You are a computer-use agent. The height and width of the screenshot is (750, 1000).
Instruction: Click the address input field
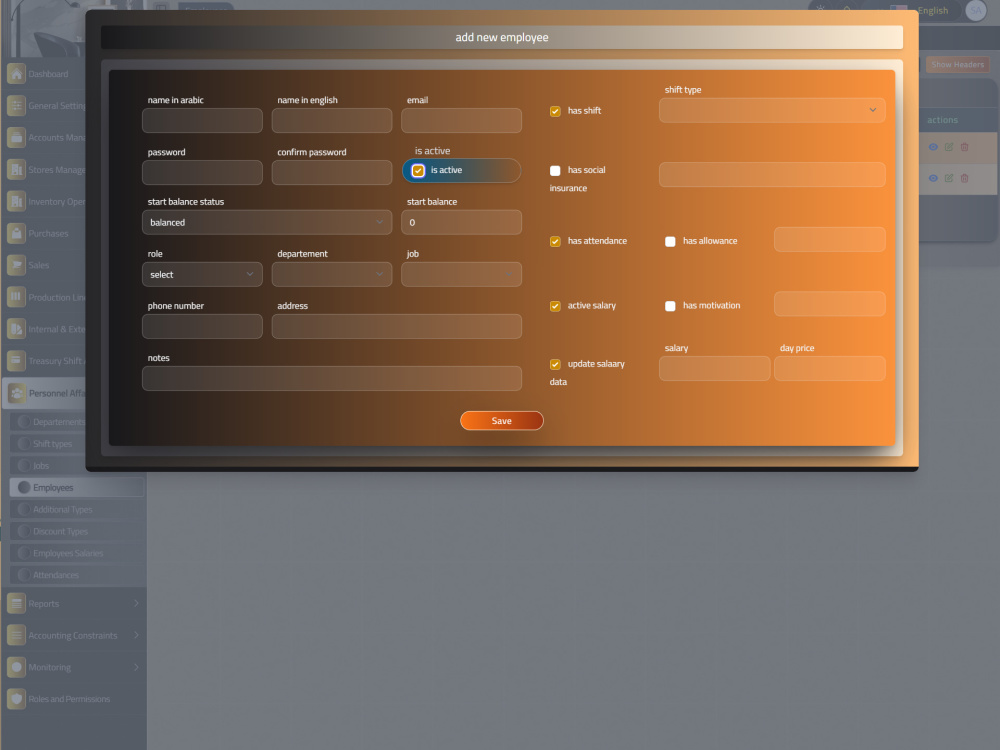(397, 327)
